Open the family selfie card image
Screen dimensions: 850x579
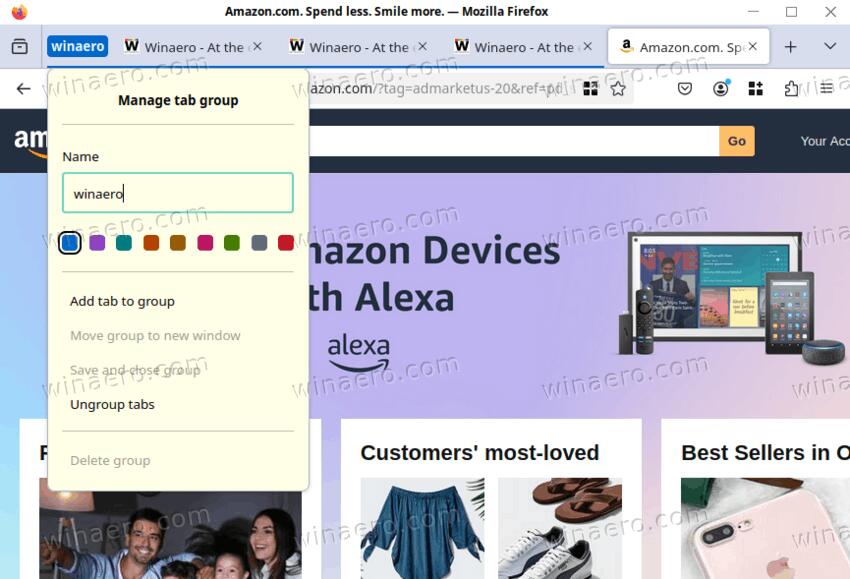[170, 535]
